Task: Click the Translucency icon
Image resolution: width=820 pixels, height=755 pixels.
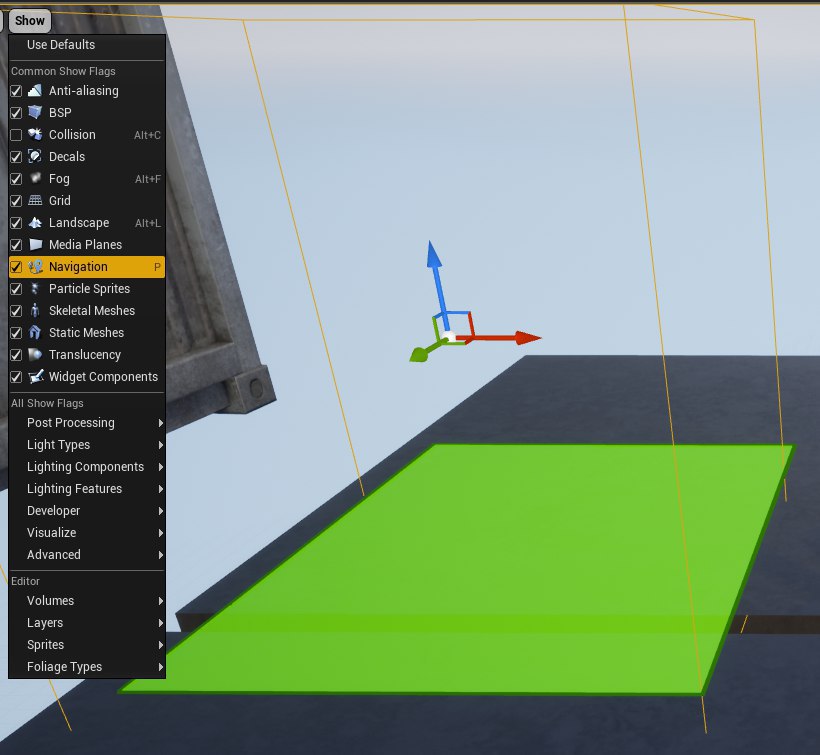Action: [x=35, y=354]
